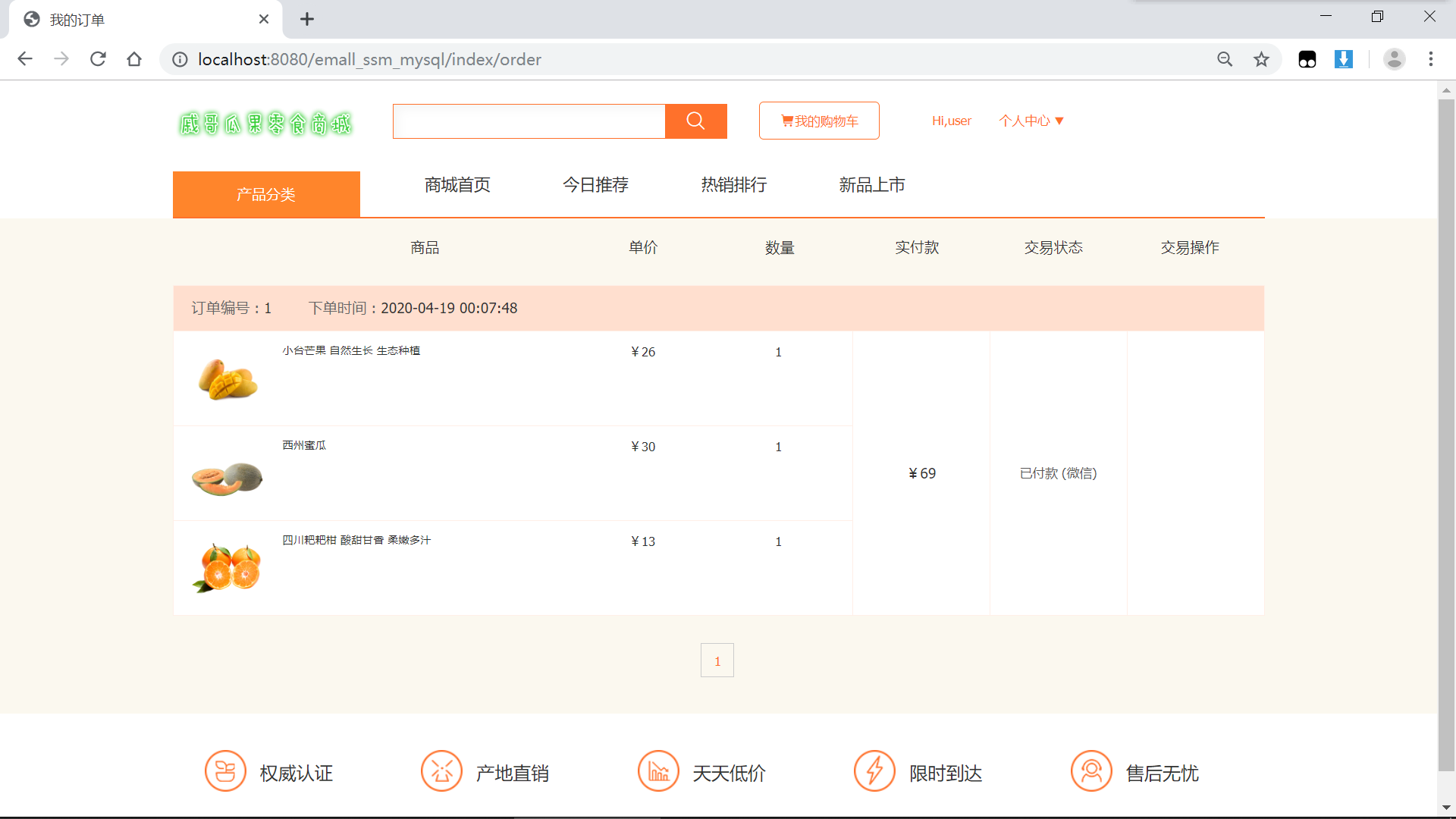1456x819 pixels.
Task: Open the Chrome three-dot menu
Action: click(x=1430, y=59)
